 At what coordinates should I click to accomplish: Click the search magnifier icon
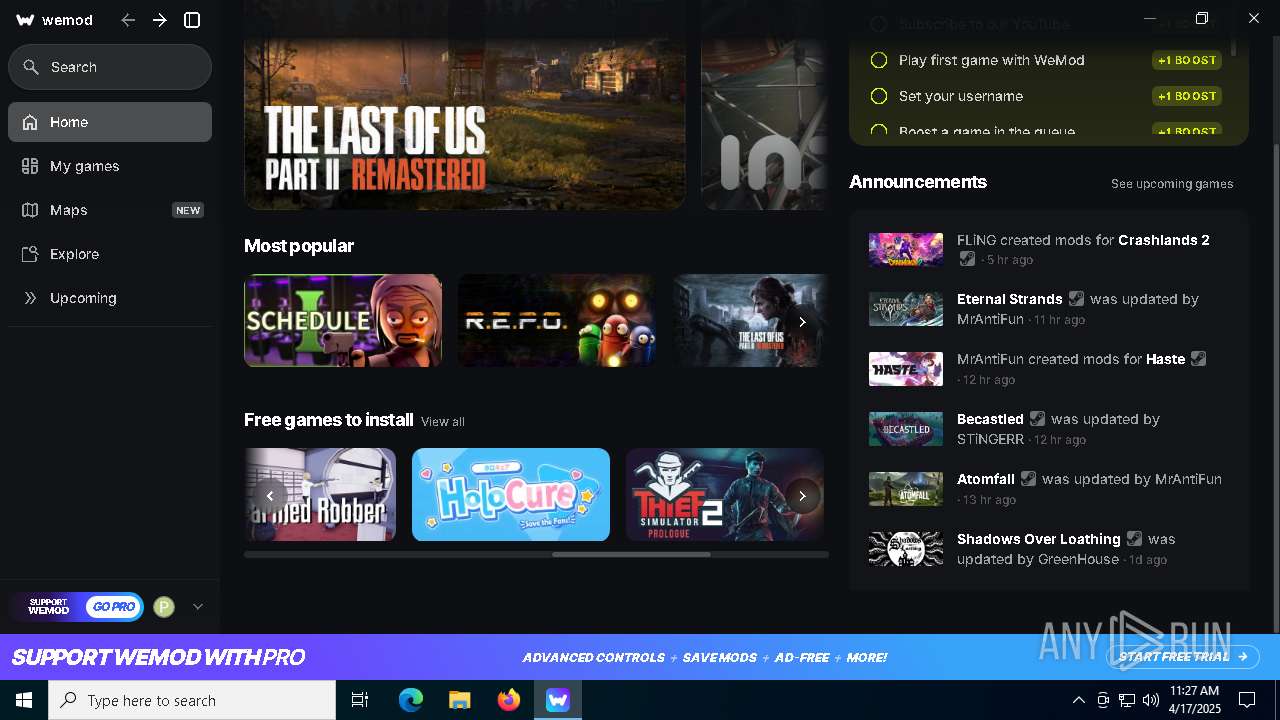point(31,67)
